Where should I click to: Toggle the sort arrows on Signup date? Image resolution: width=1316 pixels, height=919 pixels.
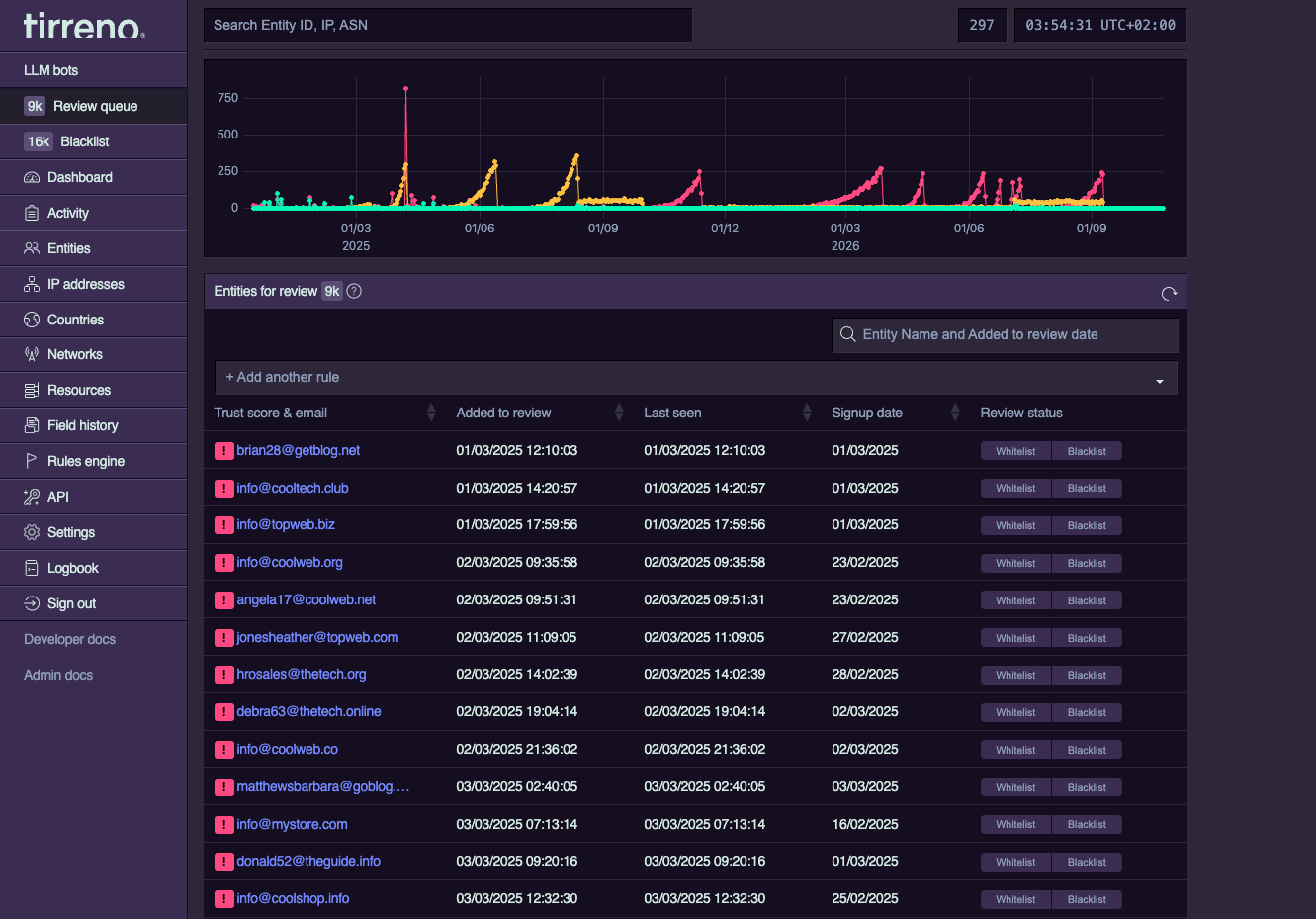[955, 413]
